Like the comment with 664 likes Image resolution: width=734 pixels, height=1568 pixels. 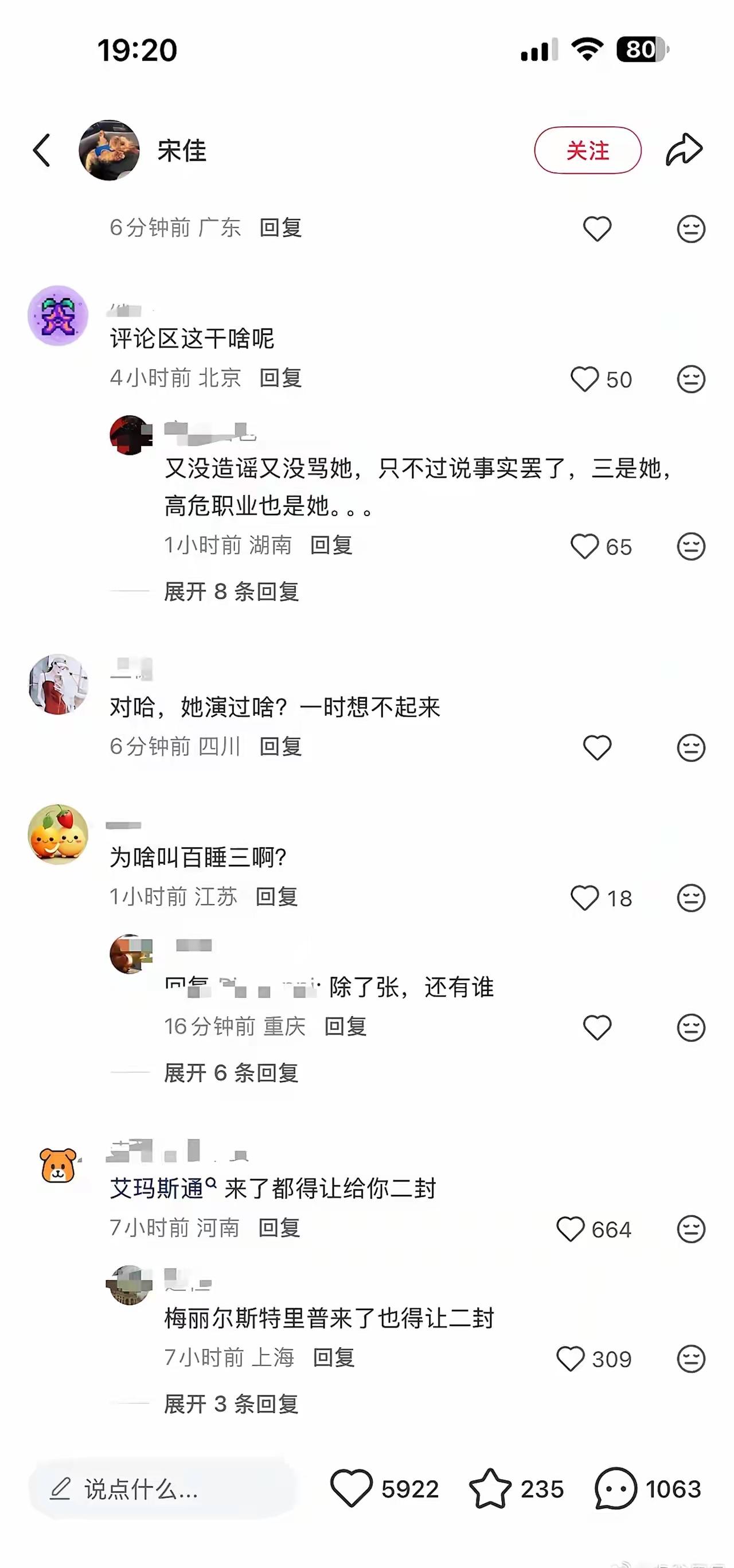click(x=570, y=1229)
